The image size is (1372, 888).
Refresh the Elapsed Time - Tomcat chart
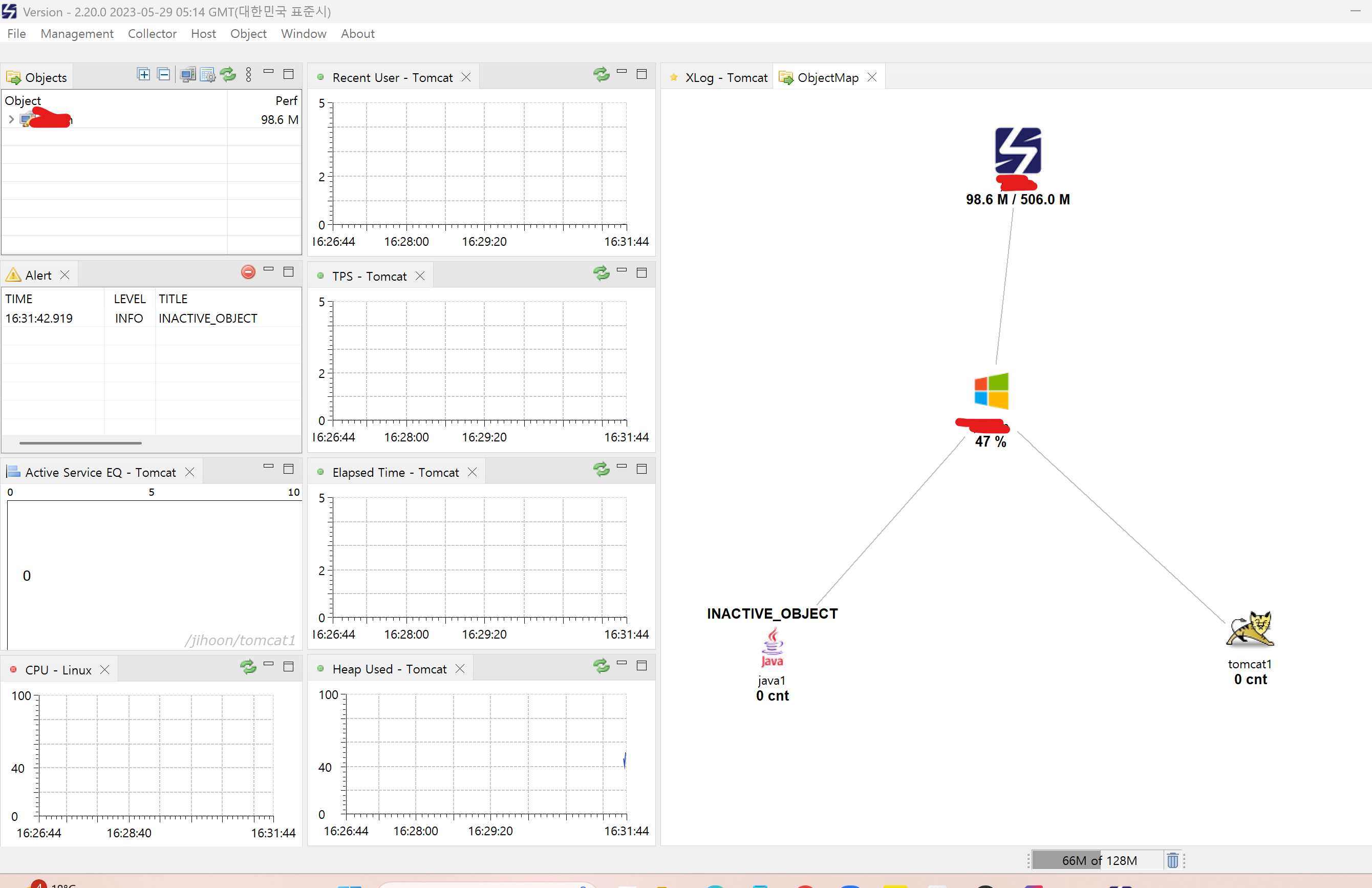(x=601, y=470)
